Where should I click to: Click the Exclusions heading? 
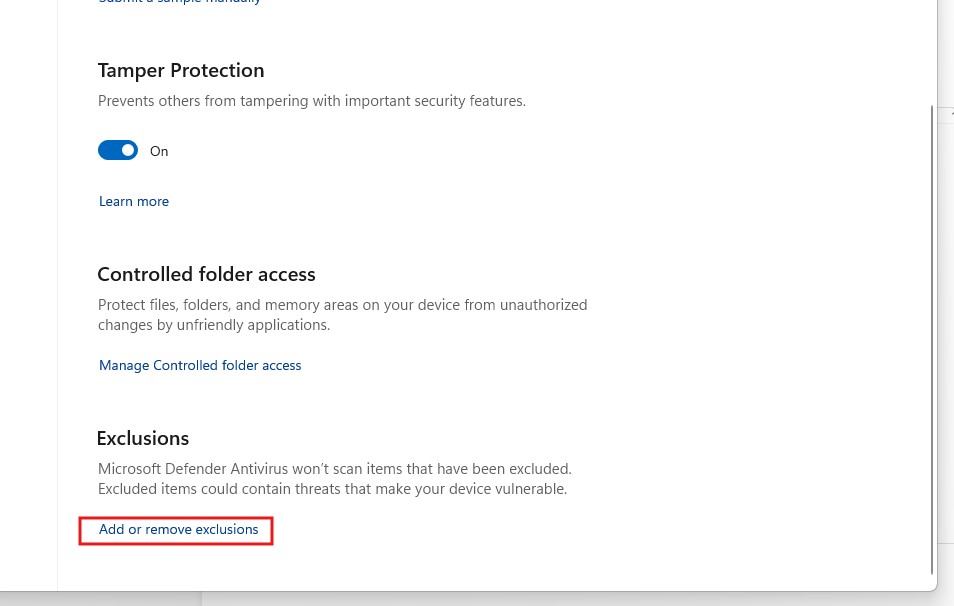point(143,438)
